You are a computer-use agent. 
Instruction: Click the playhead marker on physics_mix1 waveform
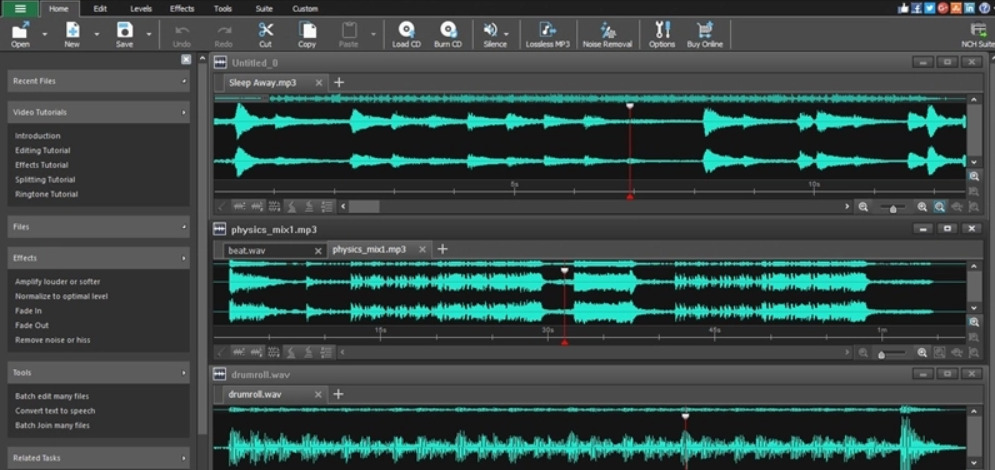[x=564, y=271]
